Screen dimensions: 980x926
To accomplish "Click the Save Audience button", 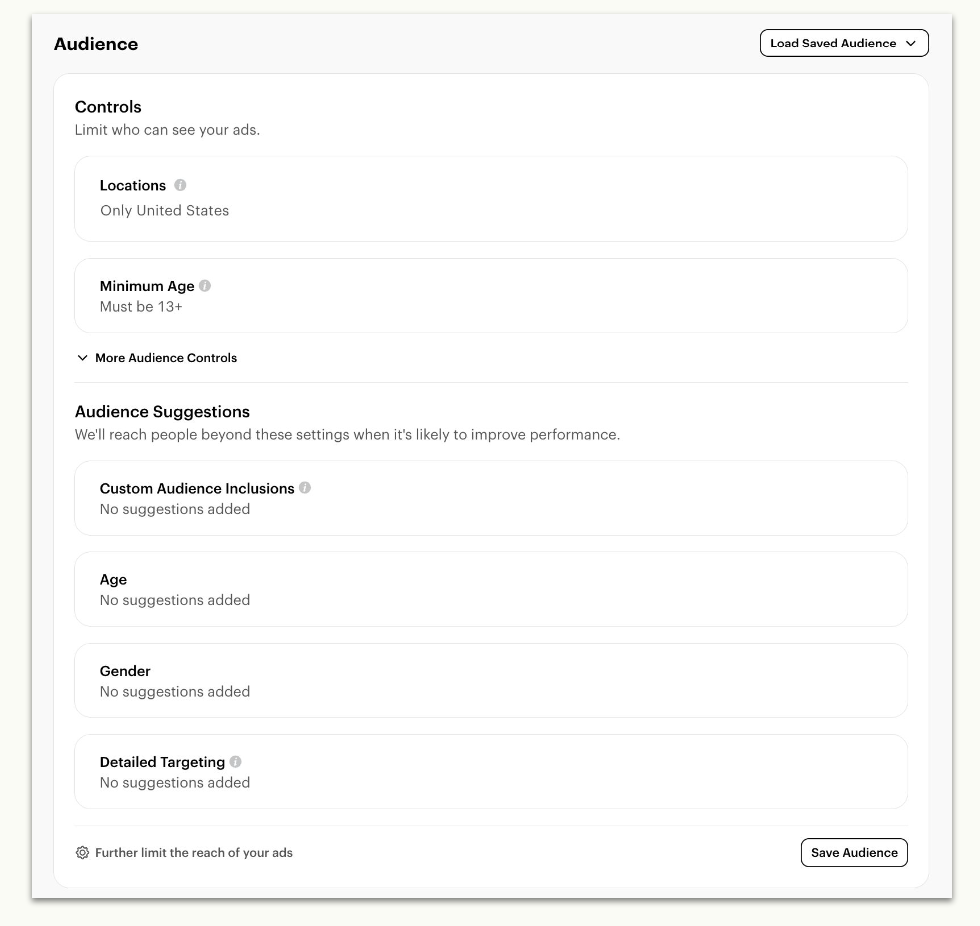I will pos(854,852).
